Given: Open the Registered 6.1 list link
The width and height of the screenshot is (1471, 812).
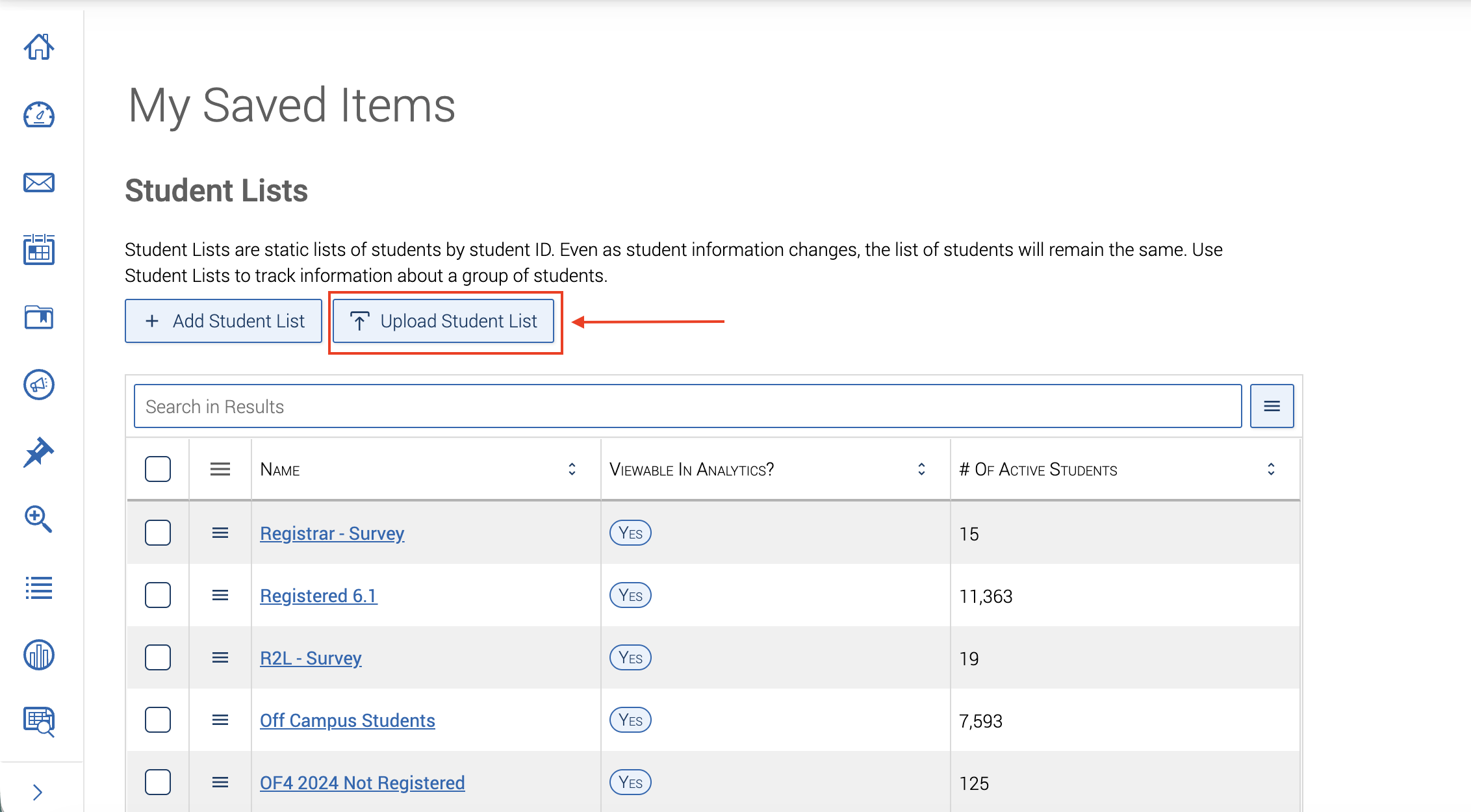Looking at the screenshot, I should tap(318, 596).
